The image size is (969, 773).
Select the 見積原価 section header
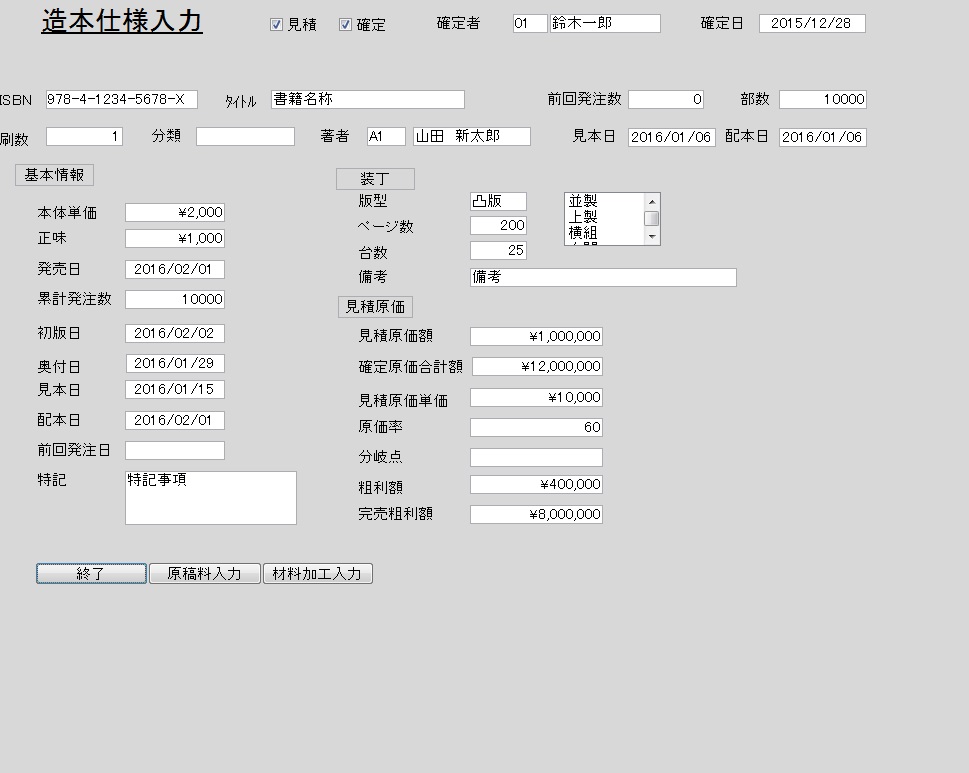pos(375,307)
